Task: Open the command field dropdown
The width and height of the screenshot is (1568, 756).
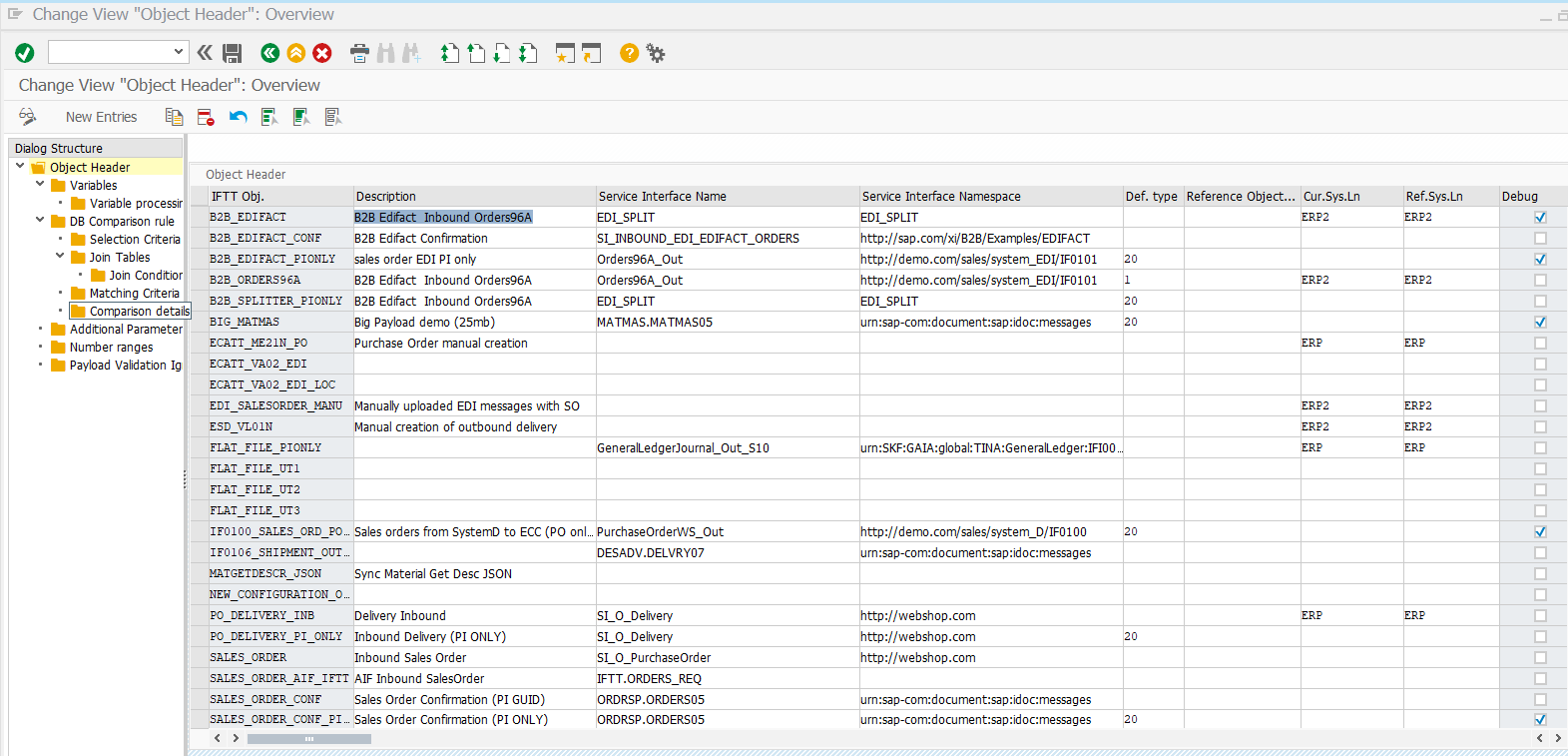Action: point(179,52)
